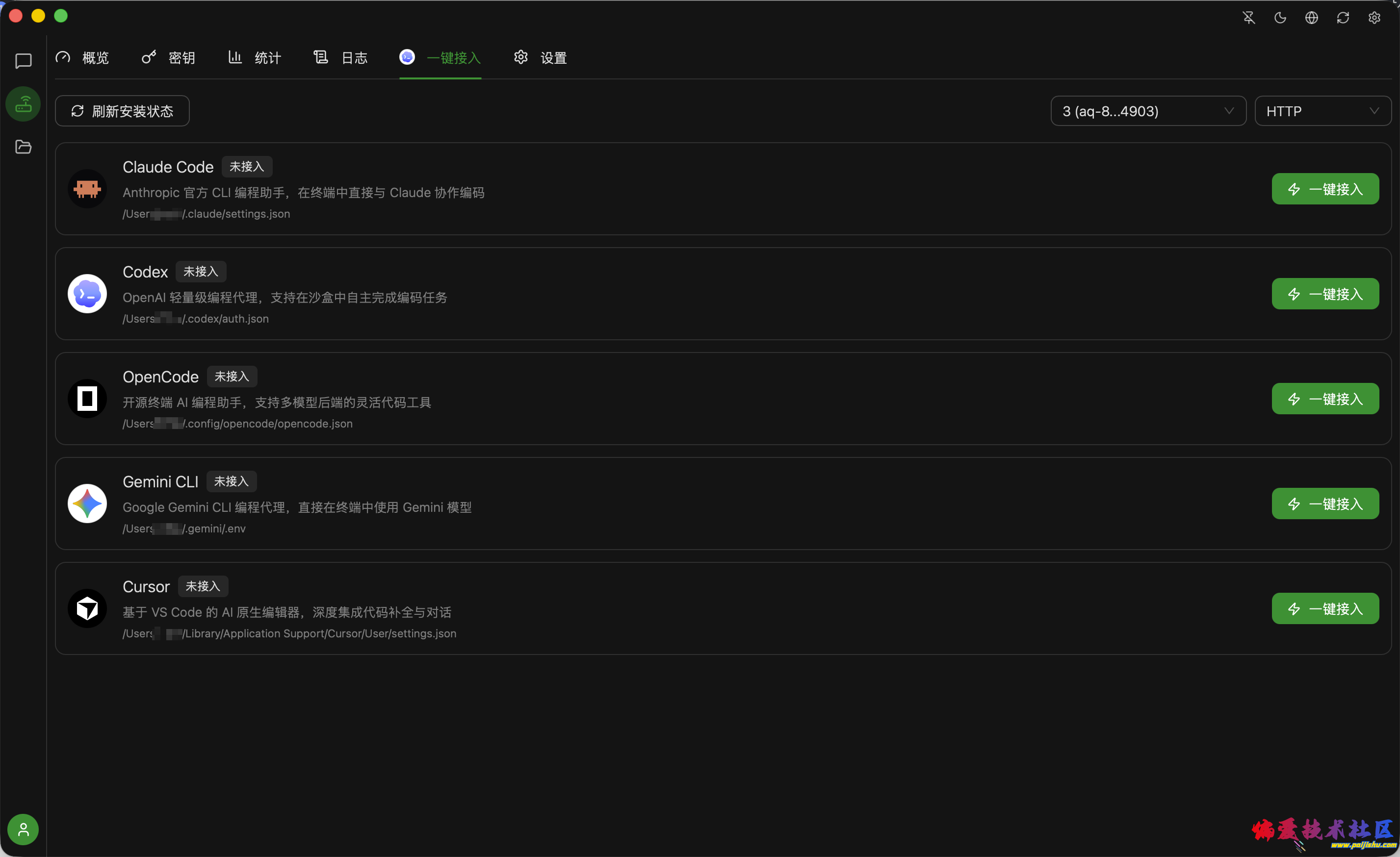Toggle the pin-on-top icon

(x=1248, y=18)
